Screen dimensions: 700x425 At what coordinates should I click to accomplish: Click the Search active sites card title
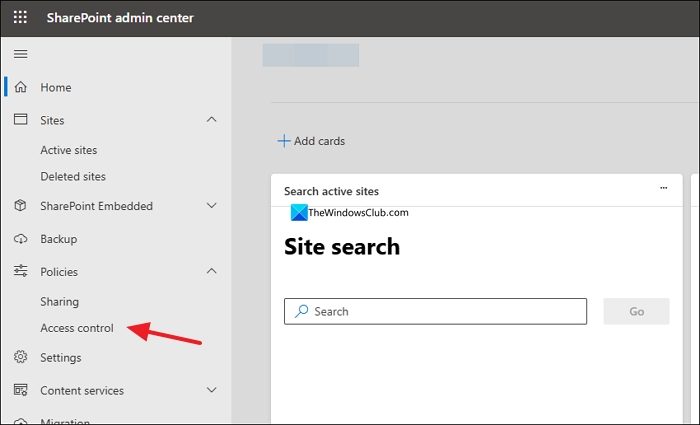(x=331, y=191)
